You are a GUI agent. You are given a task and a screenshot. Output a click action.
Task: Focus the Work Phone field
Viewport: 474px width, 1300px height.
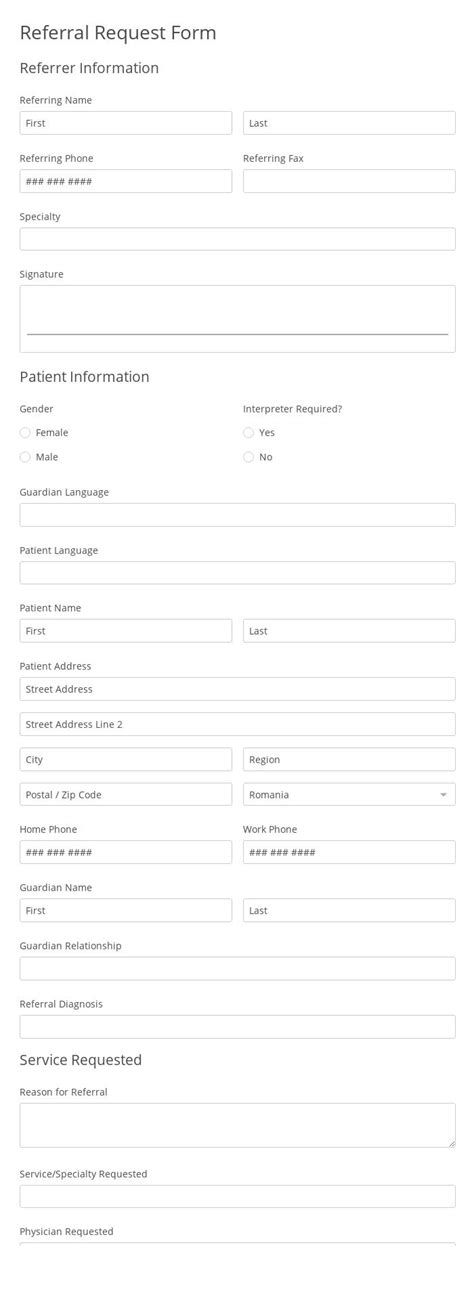(x=349, y=853)
